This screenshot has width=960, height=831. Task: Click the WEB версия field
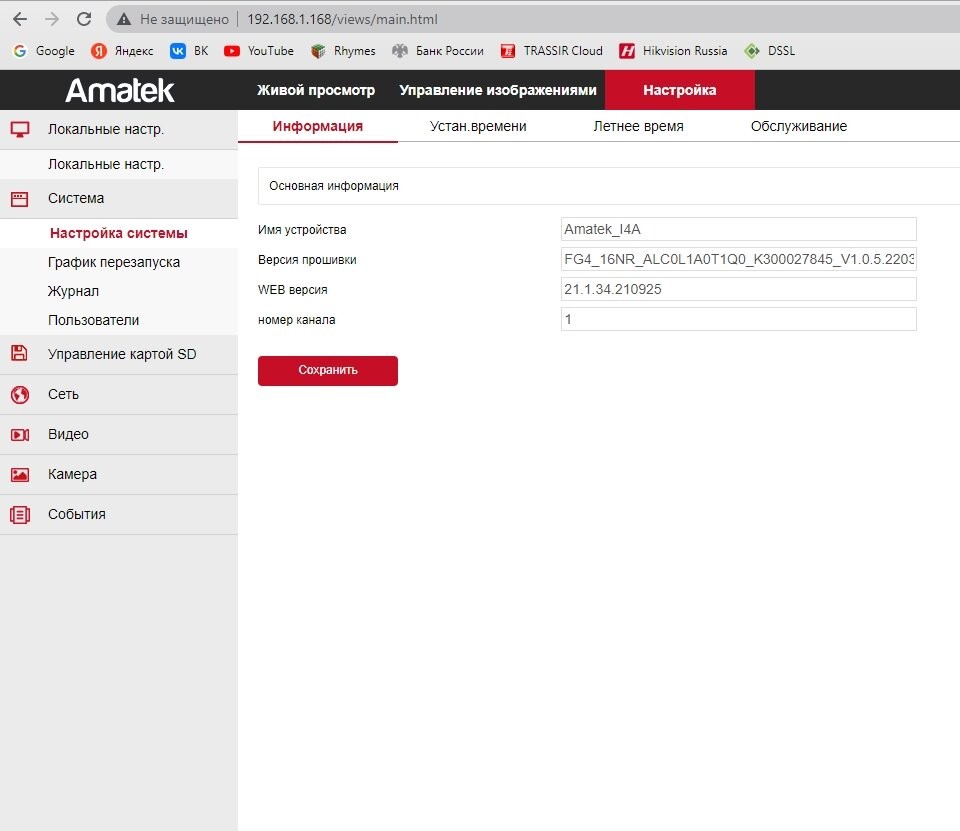pyautogui.click(x=738, y=289)
